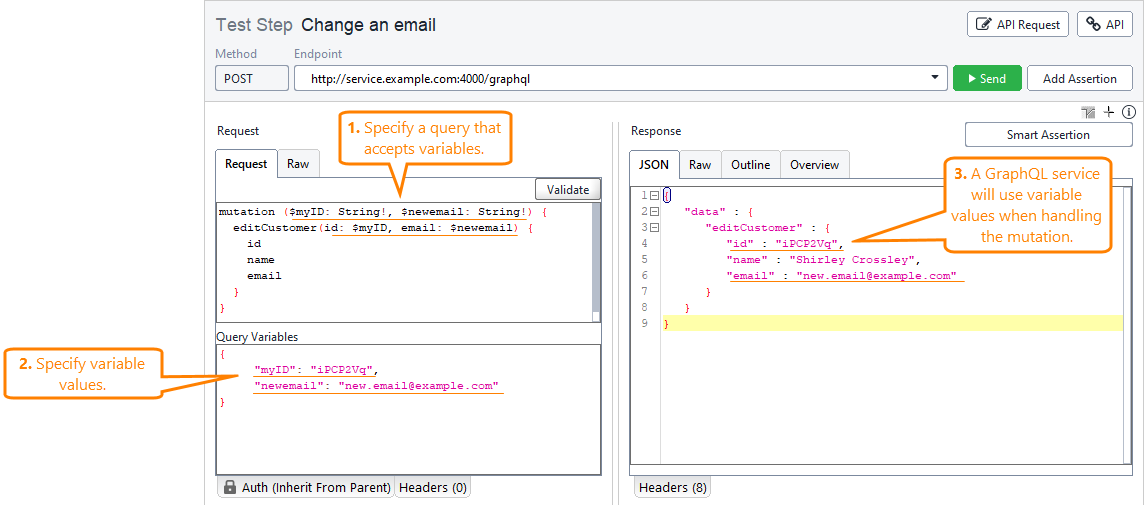1144x505 pixels.
Task: Click the Smart Assertion button
Action: point(1048,134)
